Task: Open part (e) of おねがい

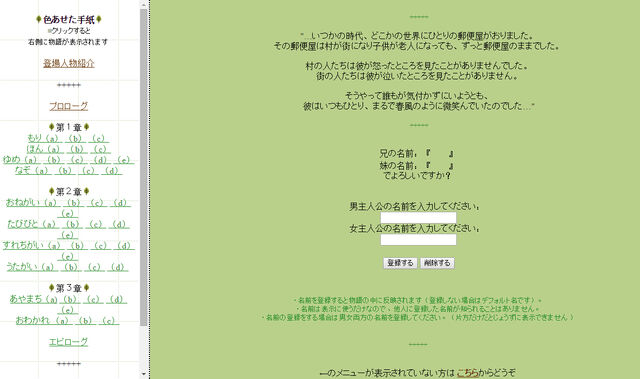Action: click(67, 213)
